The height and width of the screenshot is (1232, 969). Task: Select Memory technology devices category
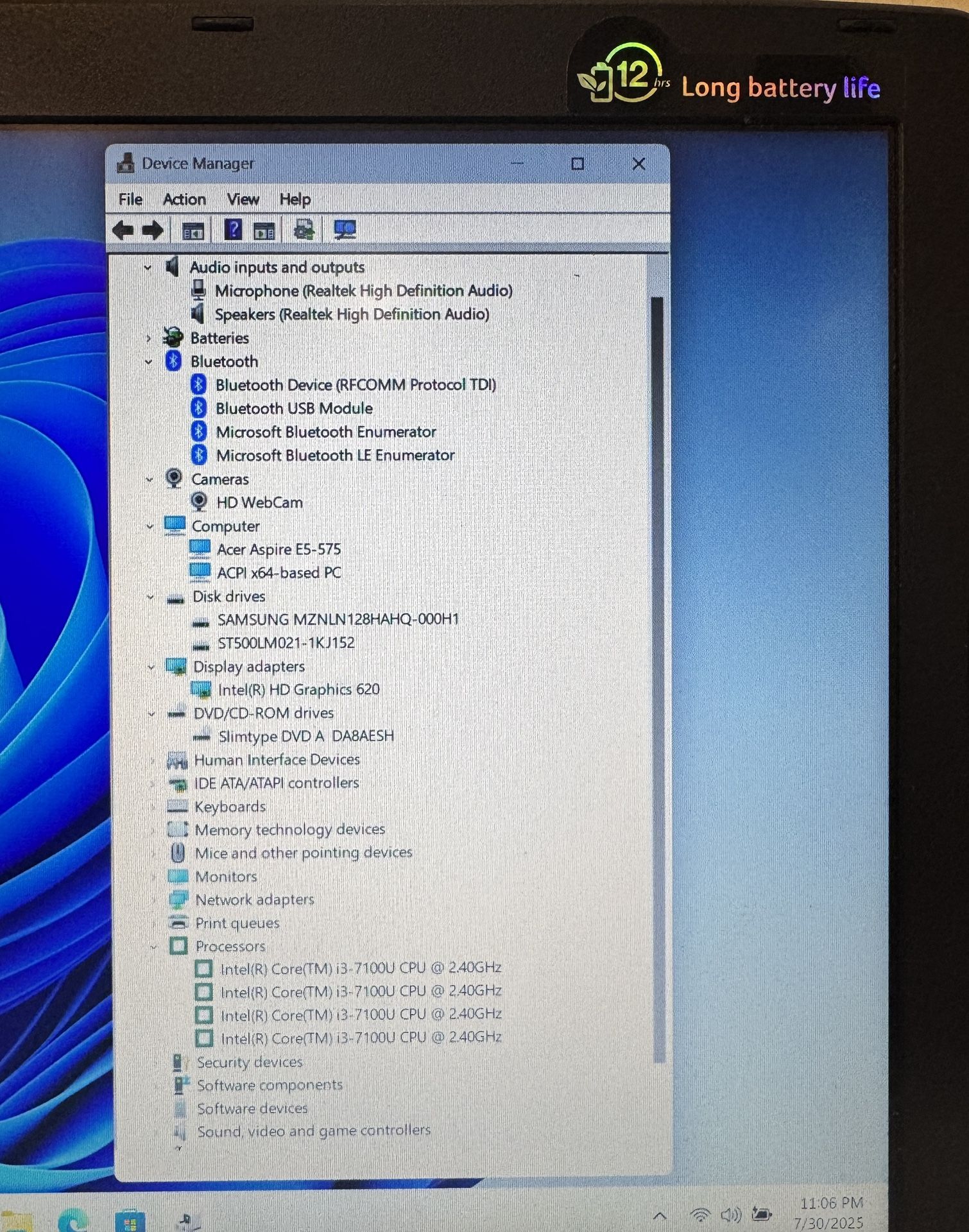point(289,830)
